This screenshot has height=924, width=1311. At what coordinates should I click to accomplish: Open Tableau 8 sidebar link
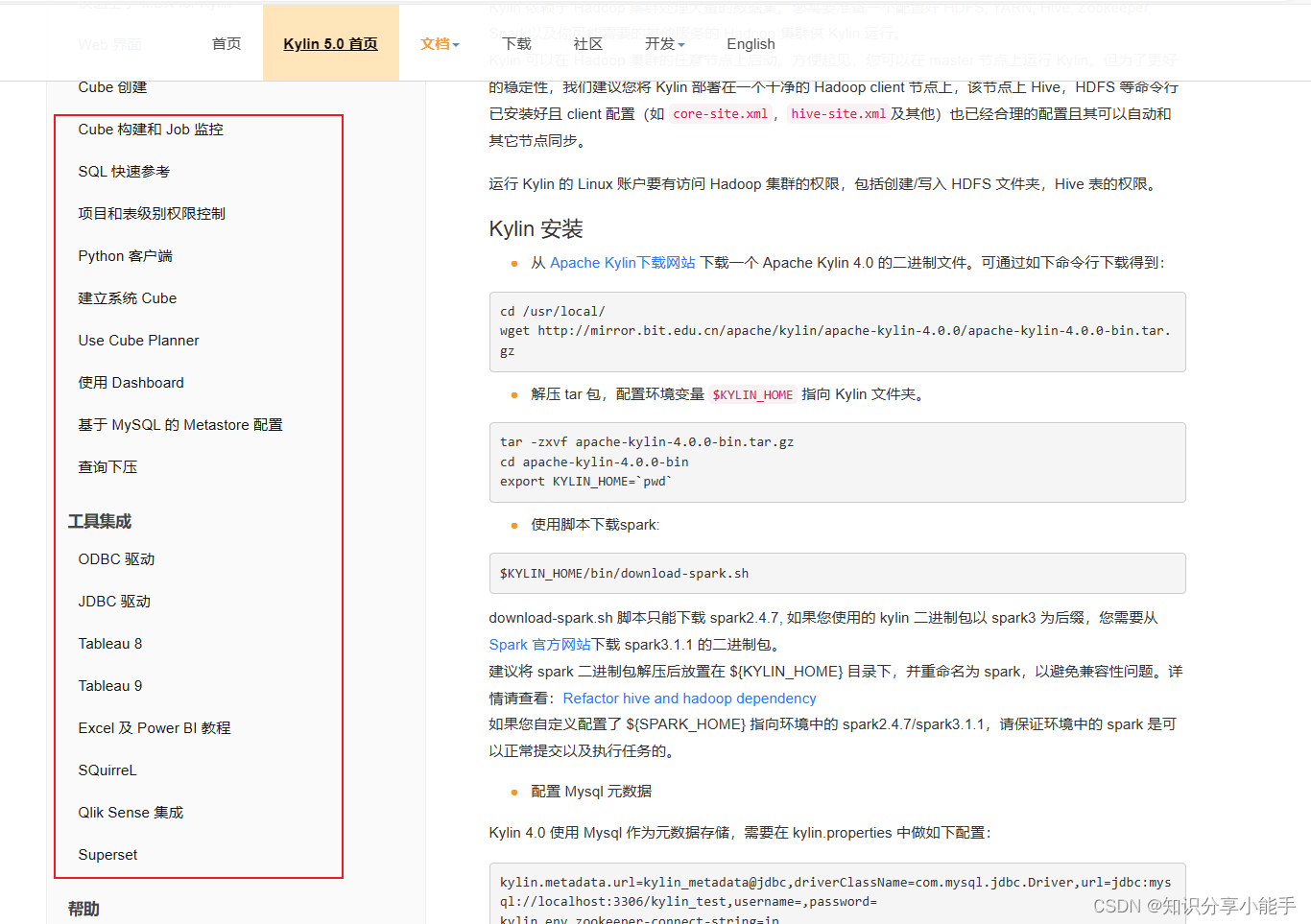(110, 644)
